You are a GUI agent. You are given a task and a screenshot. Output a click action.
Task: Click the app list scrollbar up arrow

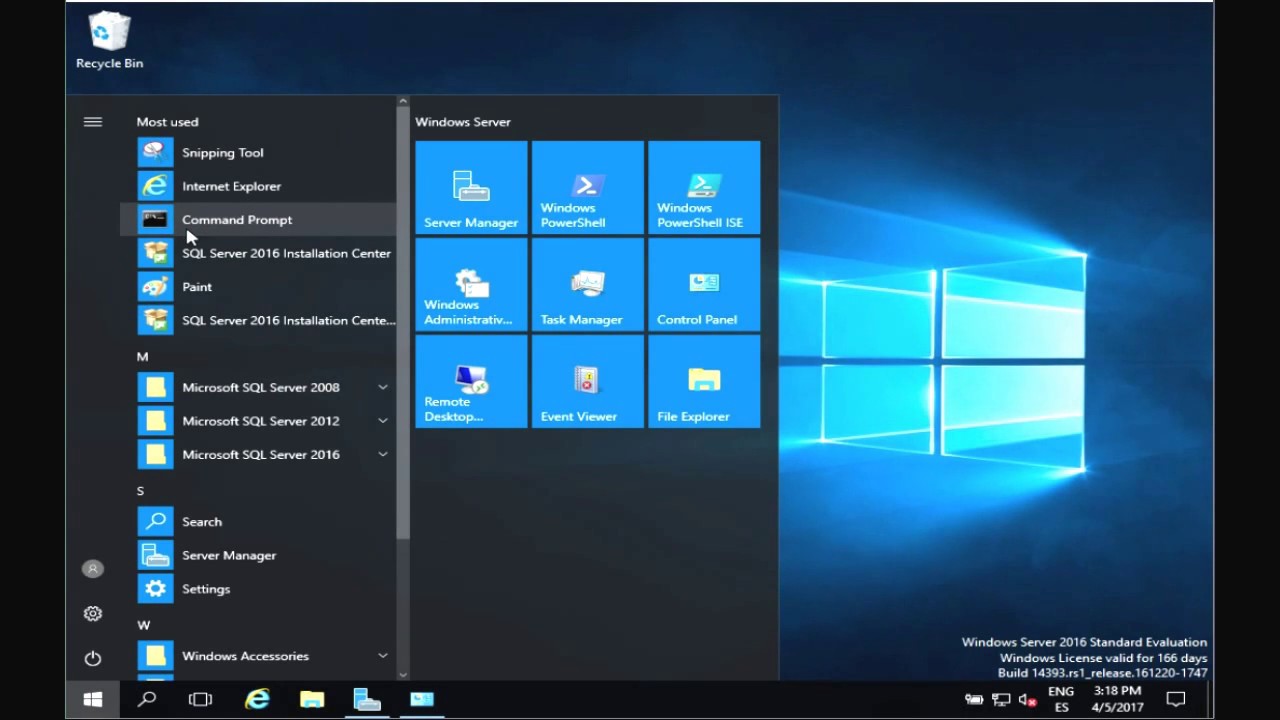point(403,101)
